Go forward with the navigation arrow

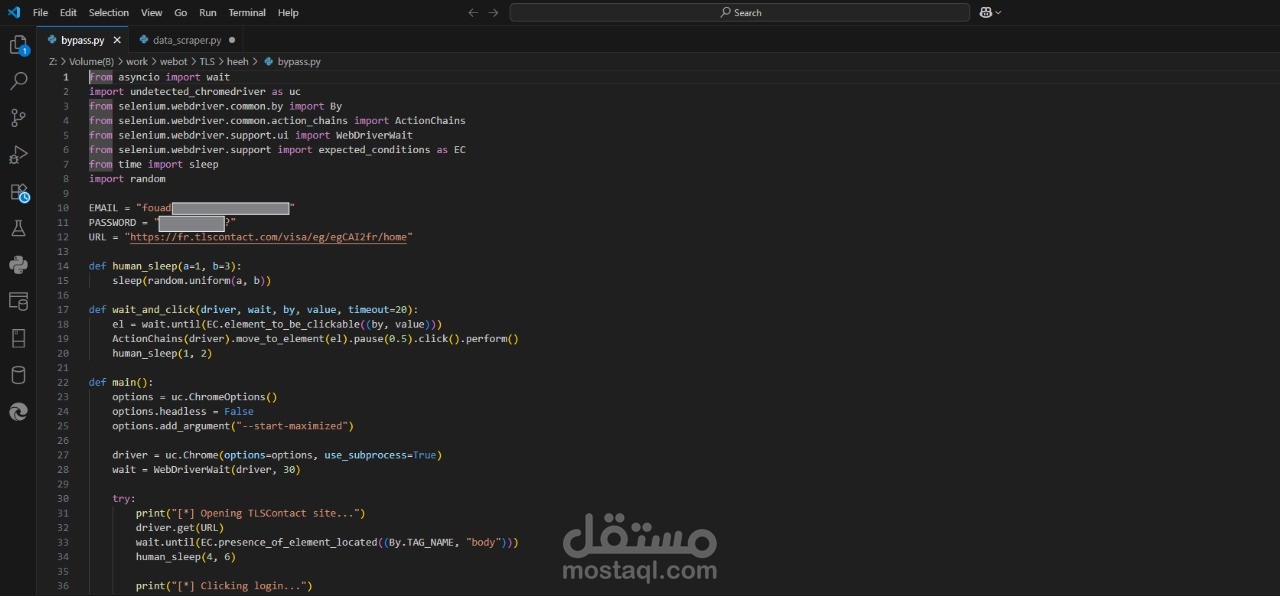pyautogui.click(x=493, y=12)
